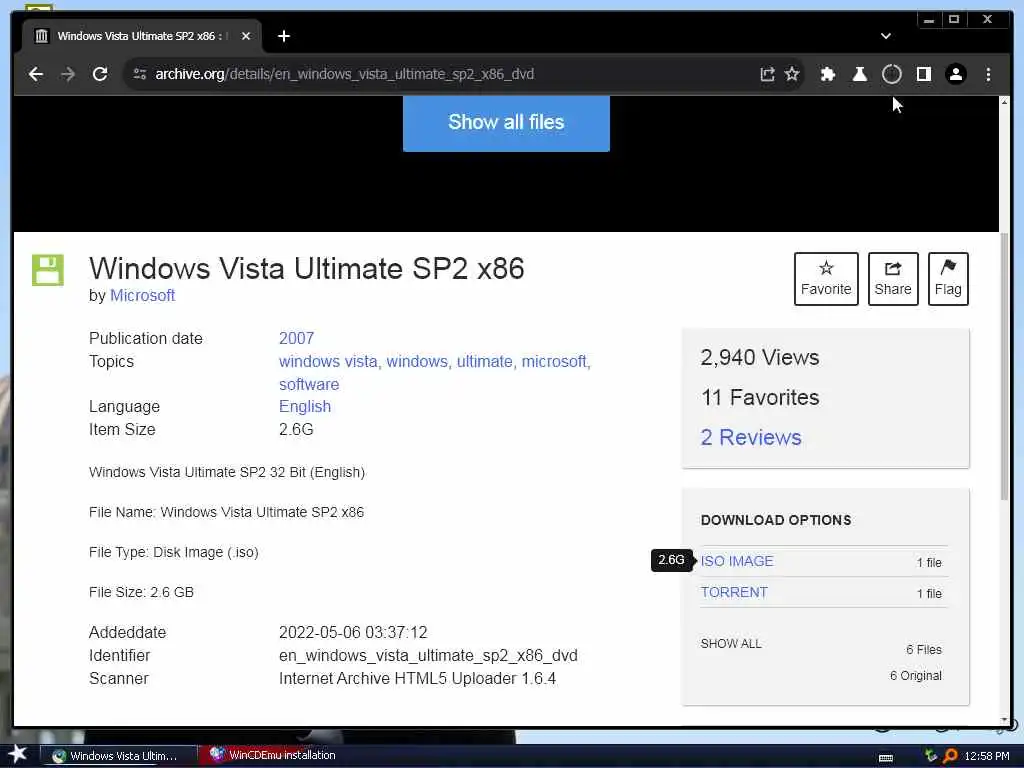This screenshot has height=768, width=1024.
Task: Reload the archive.org page
Action: tap(100, 74)
